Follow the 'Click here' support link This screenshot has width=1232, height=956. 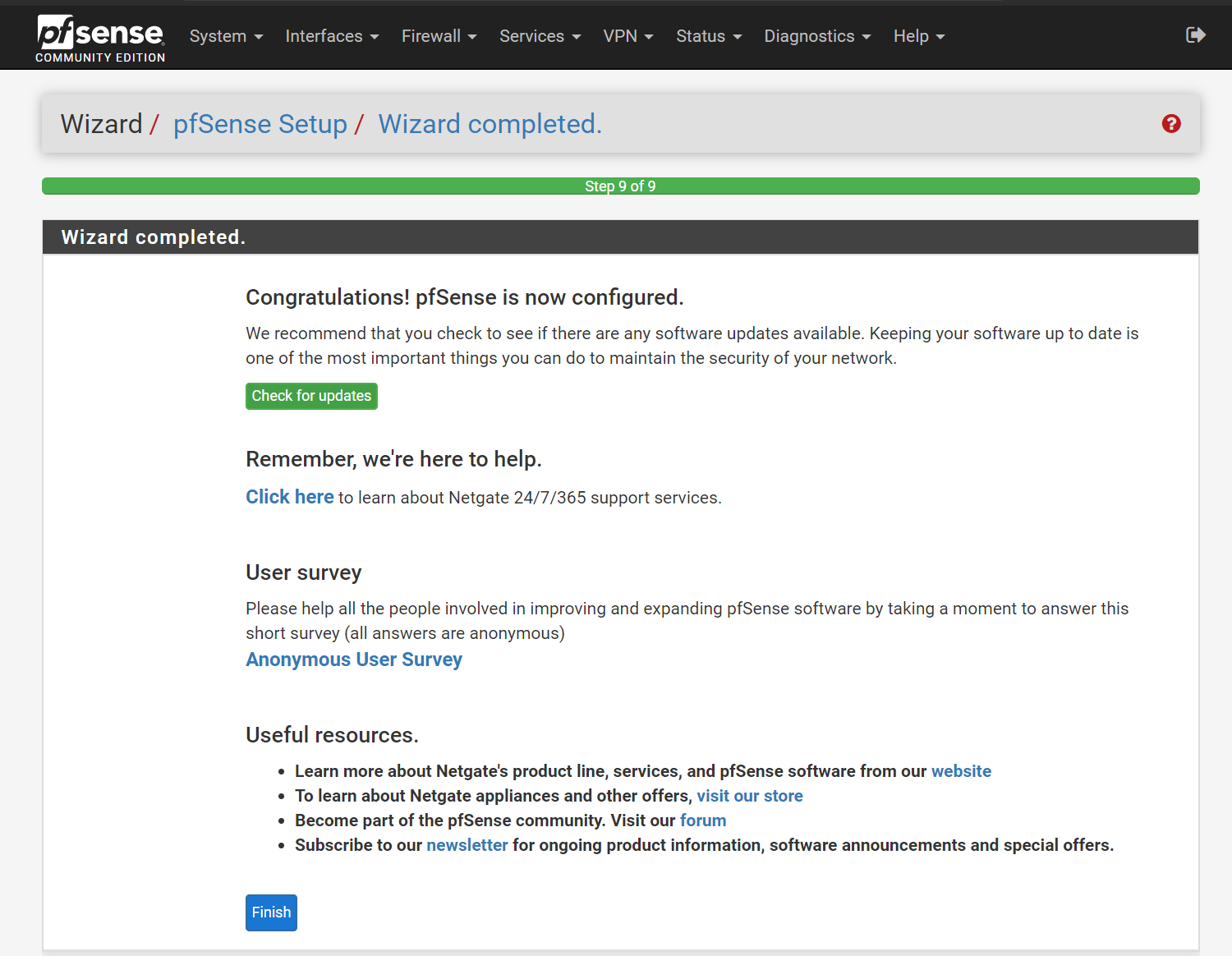click(290, 497)
